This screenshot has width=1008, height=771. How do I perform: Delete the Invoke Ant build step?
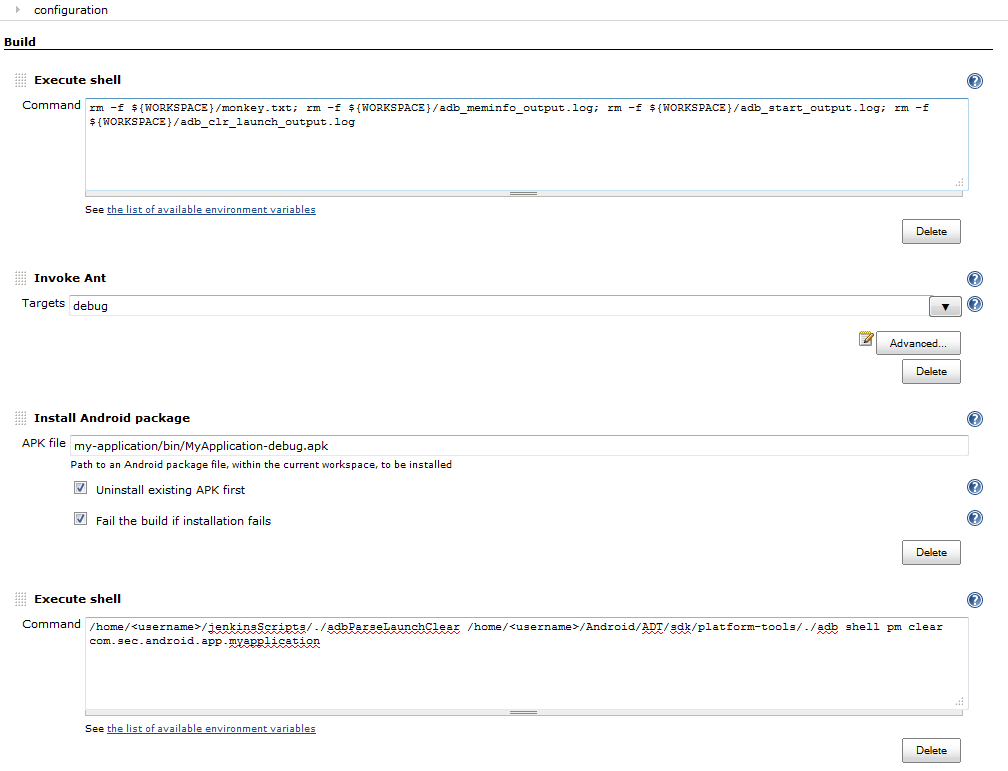pyautogui.click(x=931, y=372)
